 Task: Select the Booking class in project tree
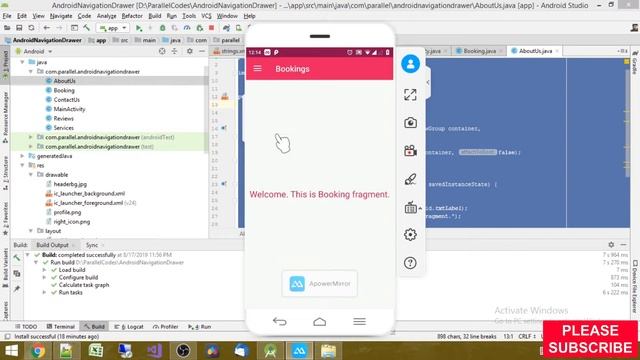[64, 90]
